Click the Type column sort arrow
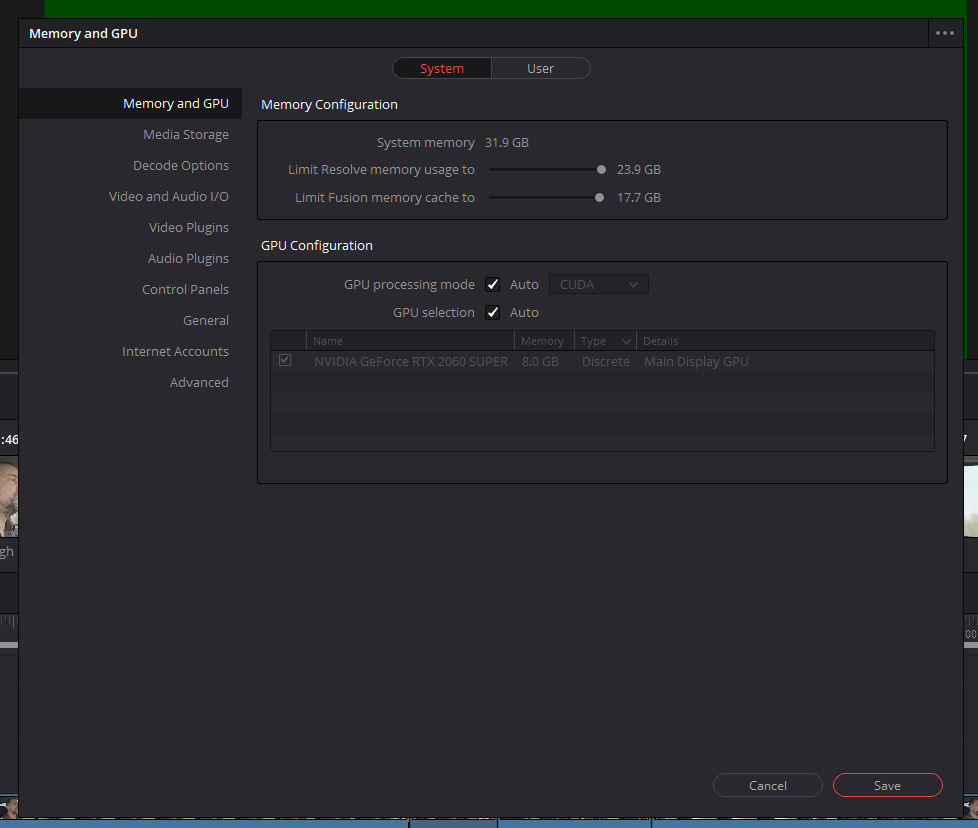This screenshot has width=978, height=828. 626,341
